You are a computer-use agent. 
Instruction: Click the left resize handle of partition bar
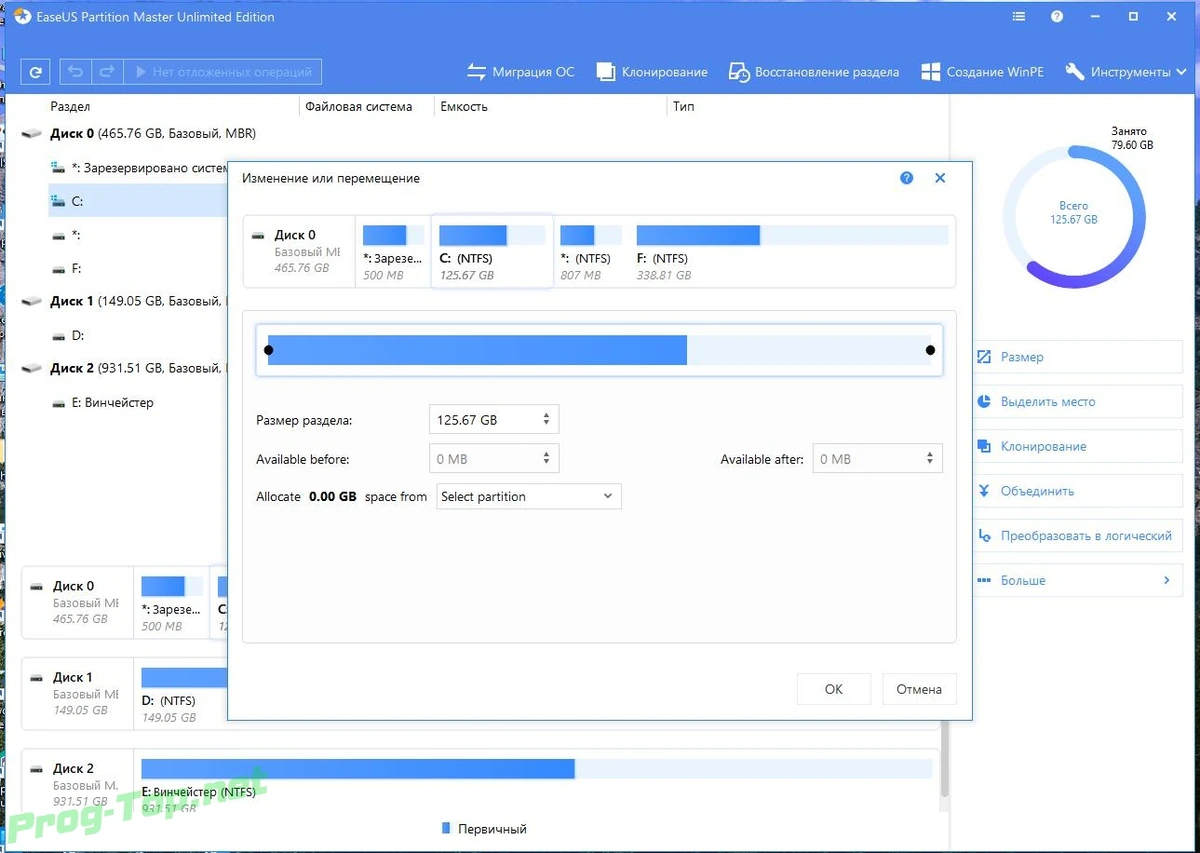pyautogui.click(x=269, y=350)
